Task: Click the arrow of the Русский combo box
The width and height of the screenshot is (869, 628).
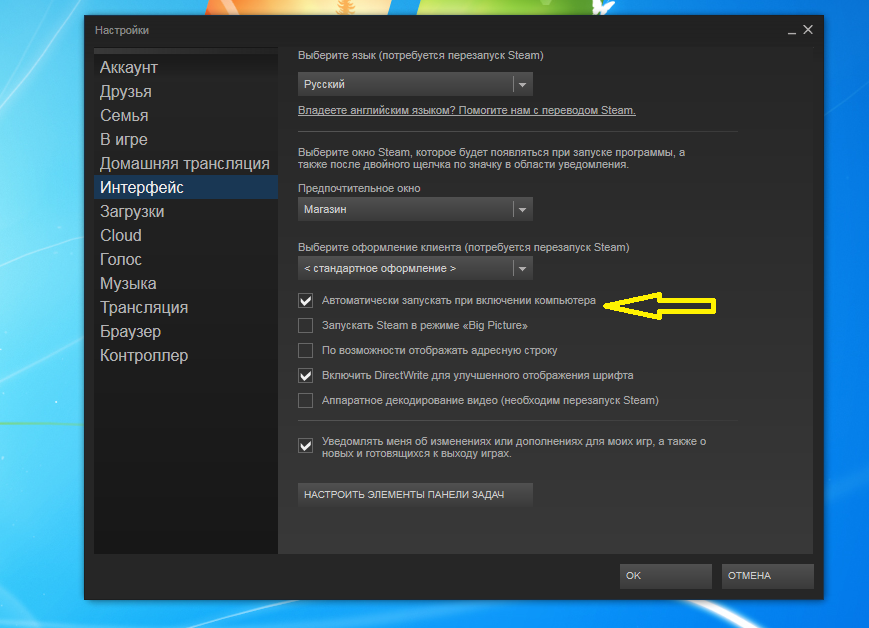Action: pyautogui.click(x=523, y=85)
